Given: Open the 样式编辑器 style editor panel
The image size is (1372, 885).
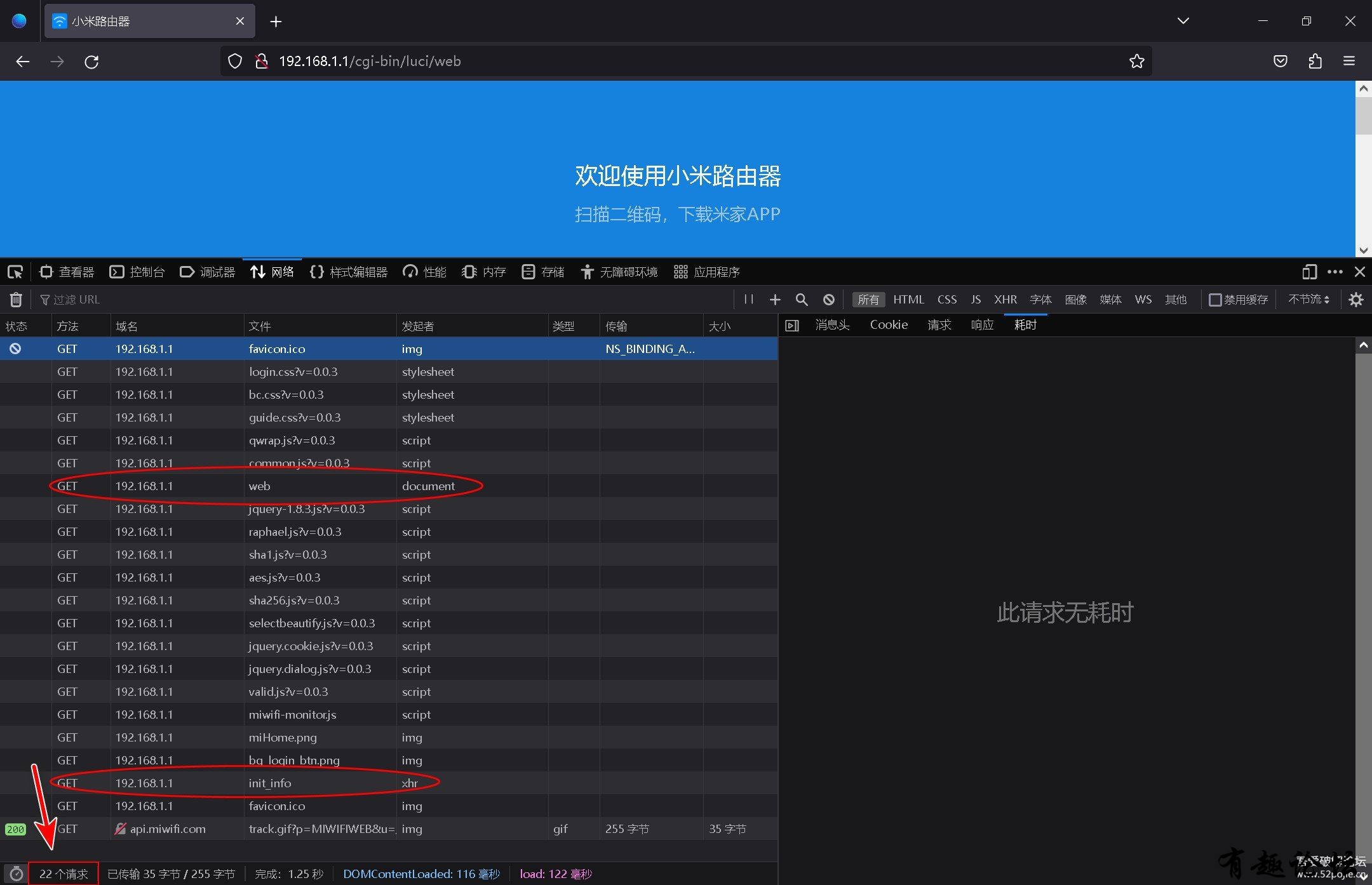Looking at the screenshot, I should (349, 272).
